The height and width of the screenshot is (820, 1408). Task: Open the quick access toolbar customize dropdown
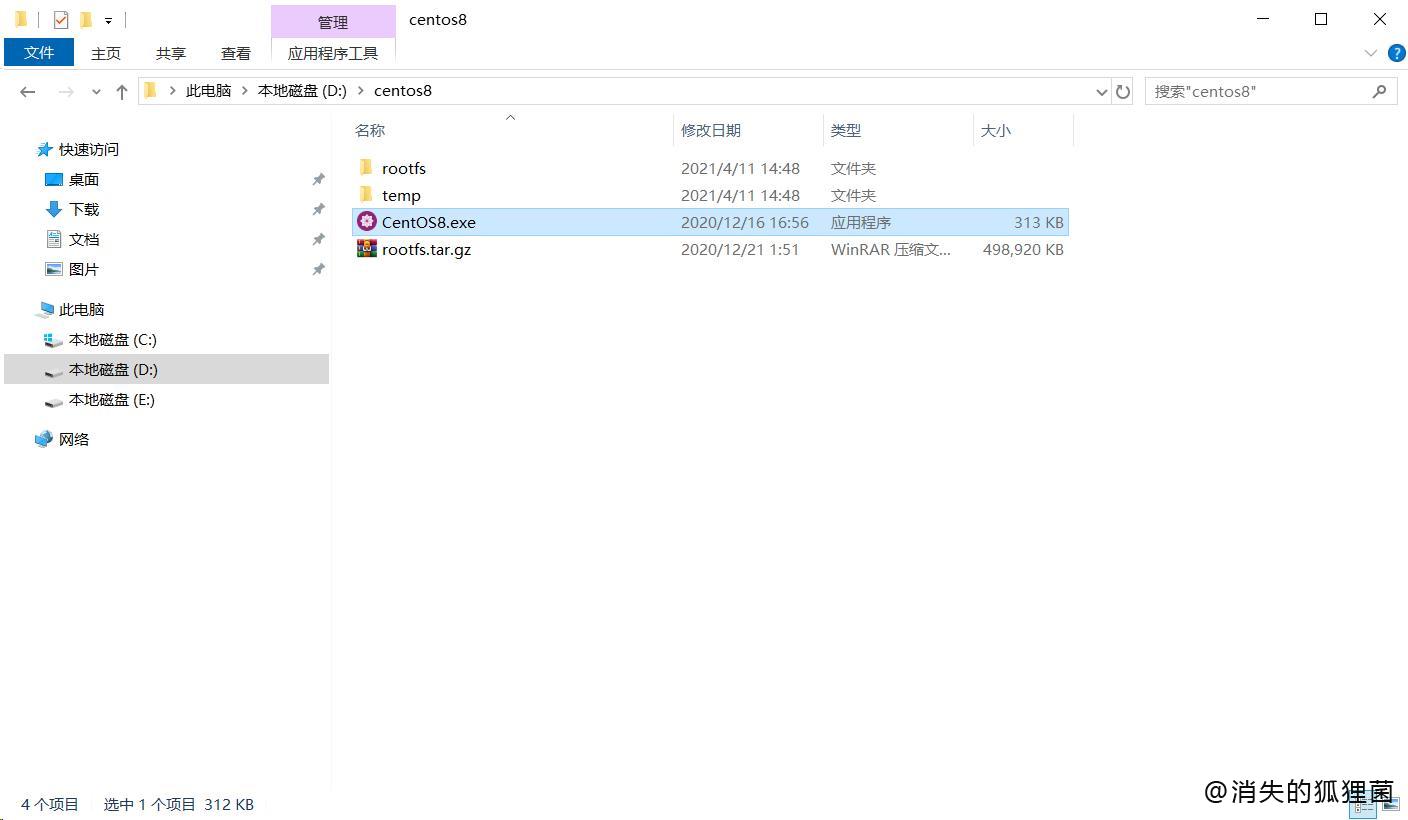(108, 21)
